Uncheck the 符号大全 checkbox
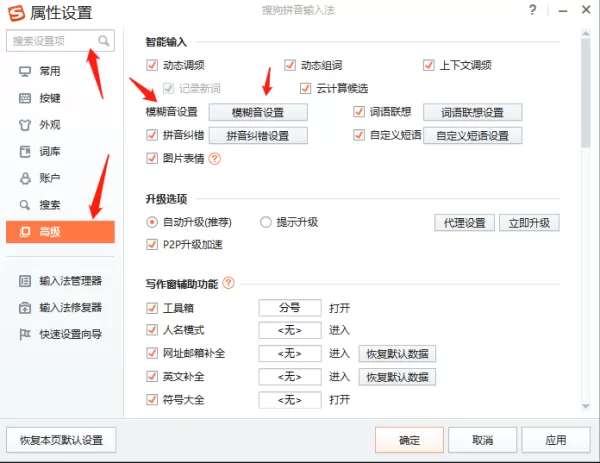The image size is (600, 463). click(152, 400)
